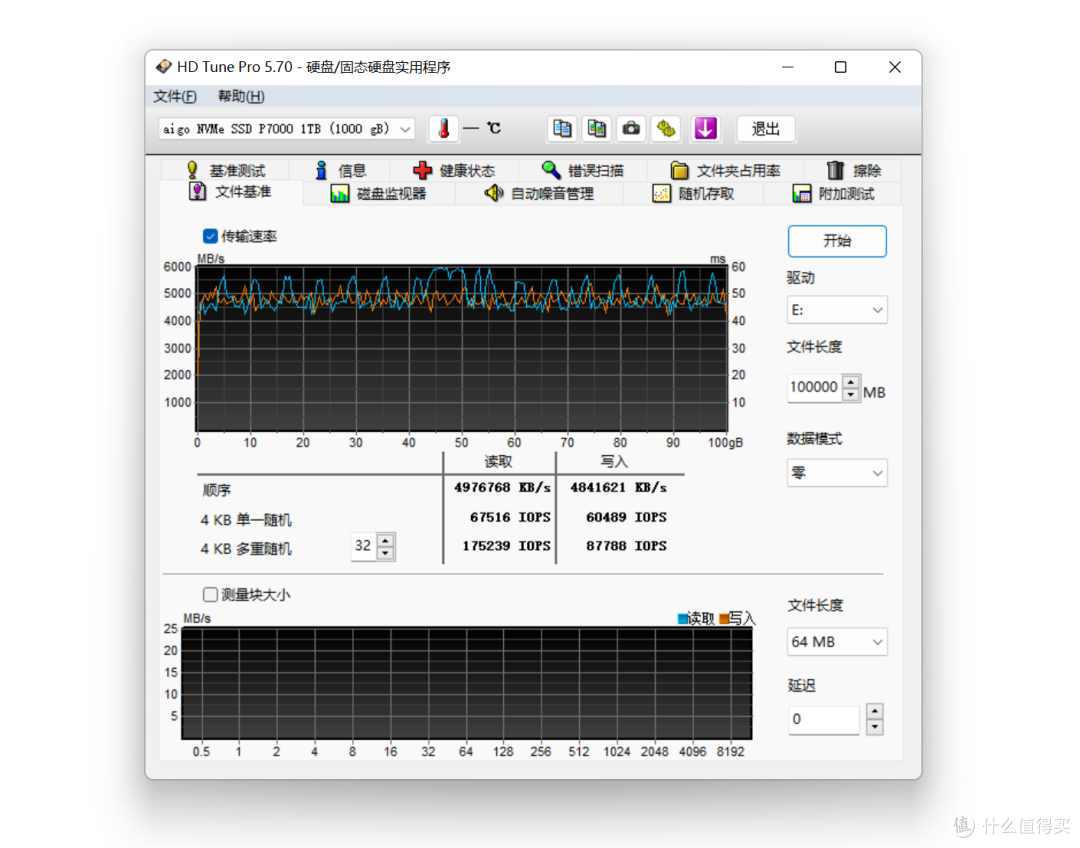Select the 文件基准 tab
The height and width of the screenshot is (848, 1080).
[x=231, y=192]
